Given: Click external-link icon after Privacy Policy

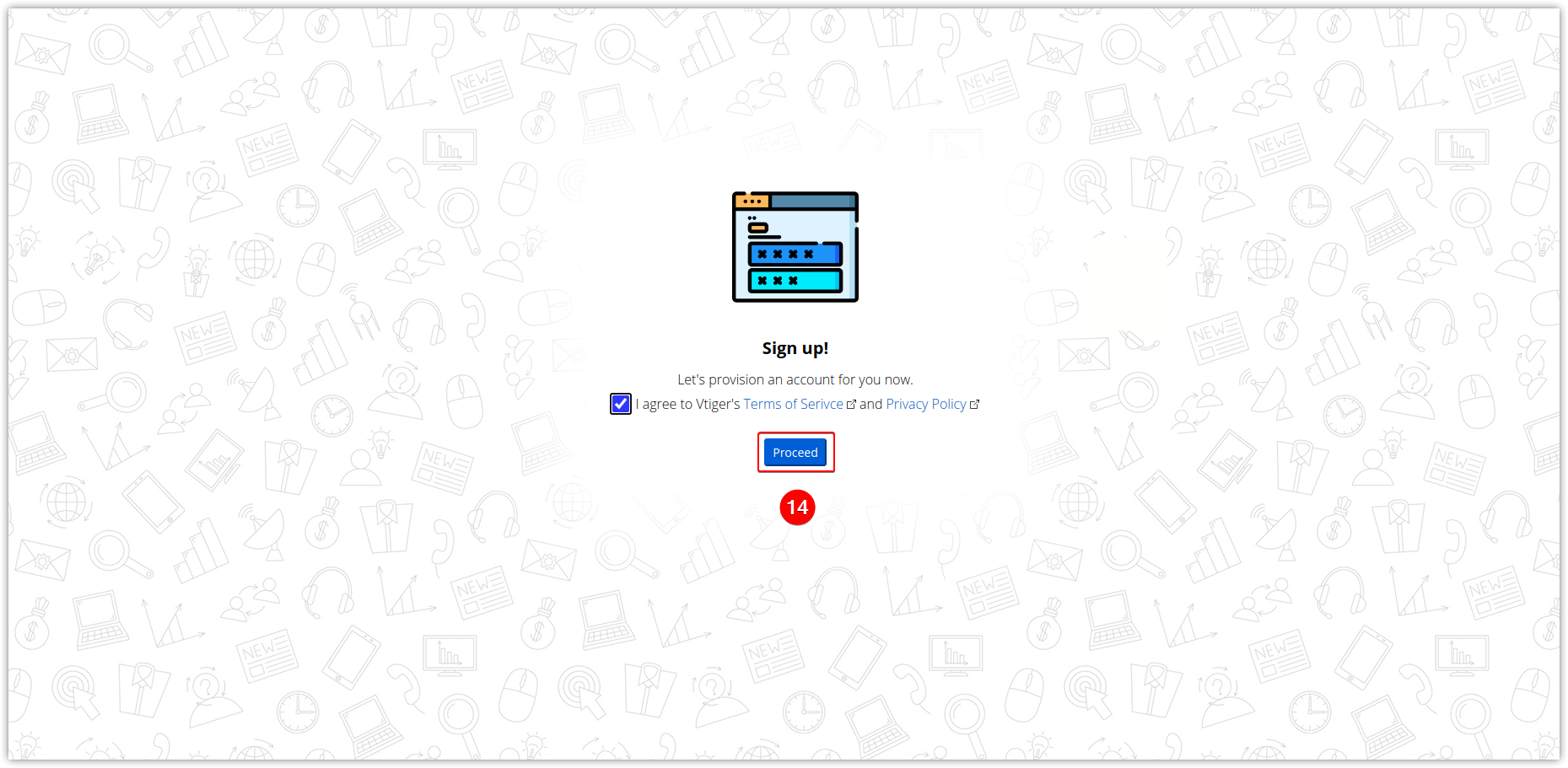Looking at the screenshot, I should coord(974,405).
